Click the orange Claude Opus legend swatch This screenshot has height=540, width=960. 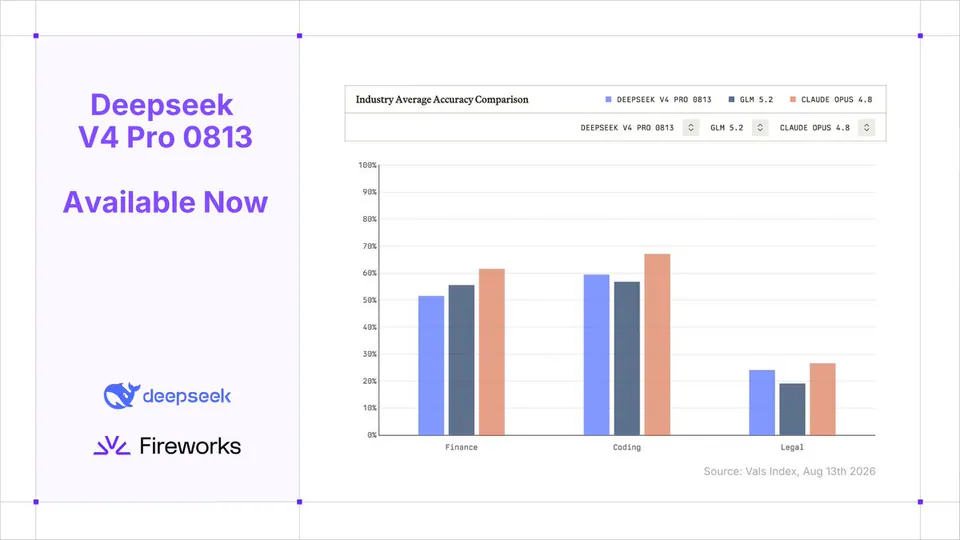point(793,99)
